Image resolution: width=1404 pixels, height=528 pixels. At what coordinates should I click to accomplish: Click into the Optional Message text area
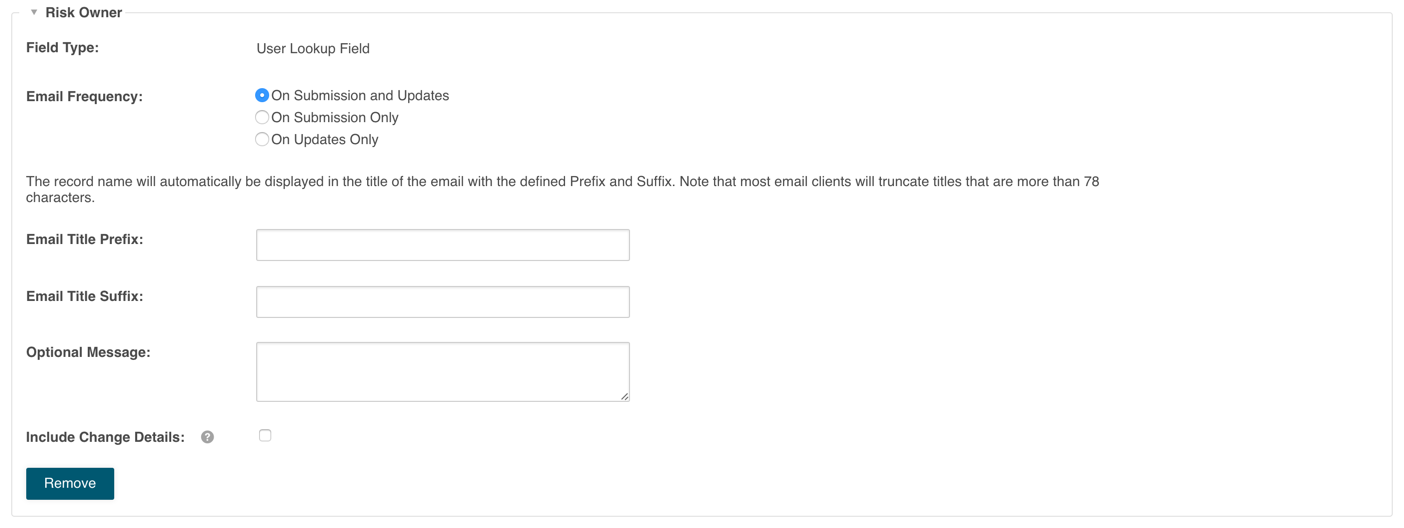coord(443,372)
